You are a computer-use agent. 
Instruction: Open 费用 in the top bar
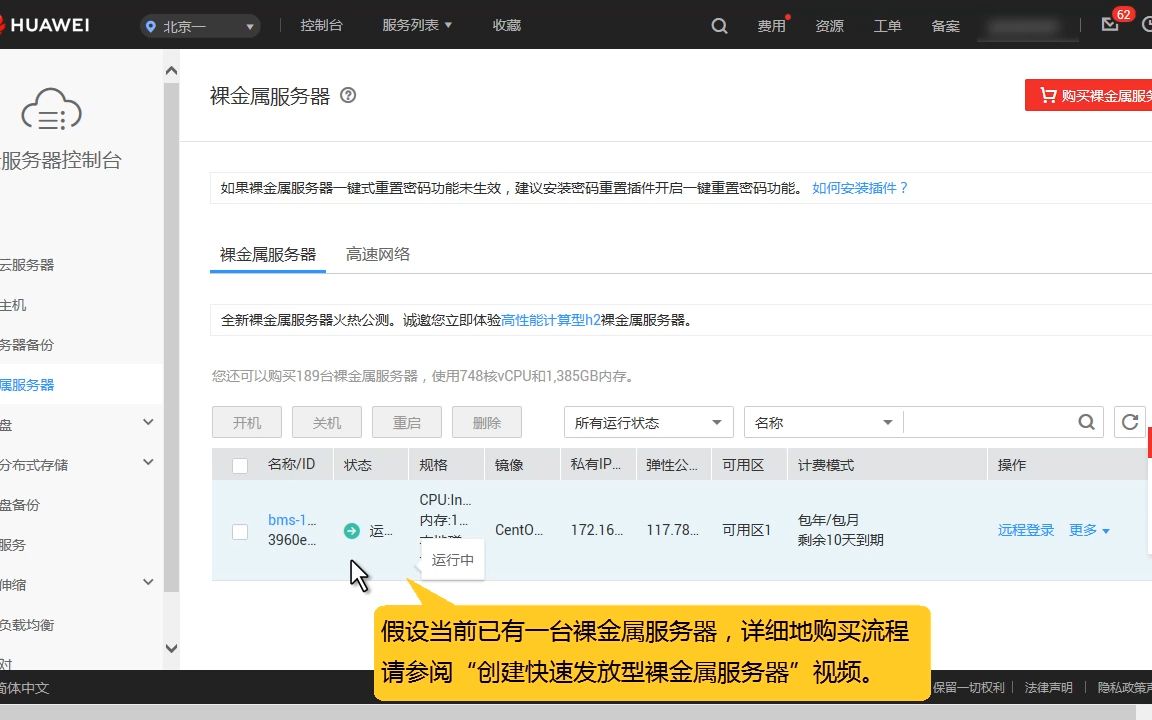coord(771,26)
